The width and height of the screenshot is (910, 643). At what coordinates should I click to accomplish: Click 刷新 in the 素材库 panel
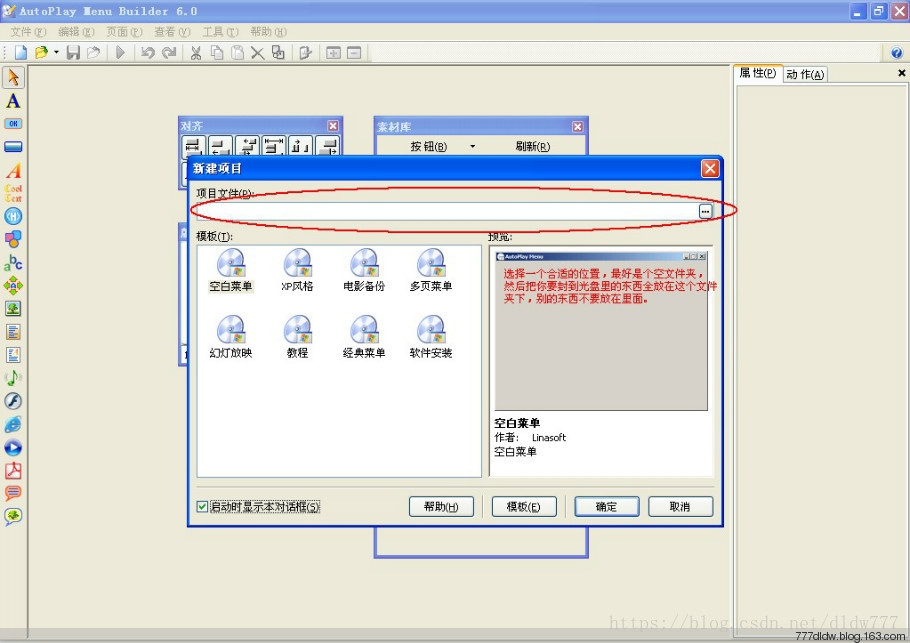[x=532, y=146]
